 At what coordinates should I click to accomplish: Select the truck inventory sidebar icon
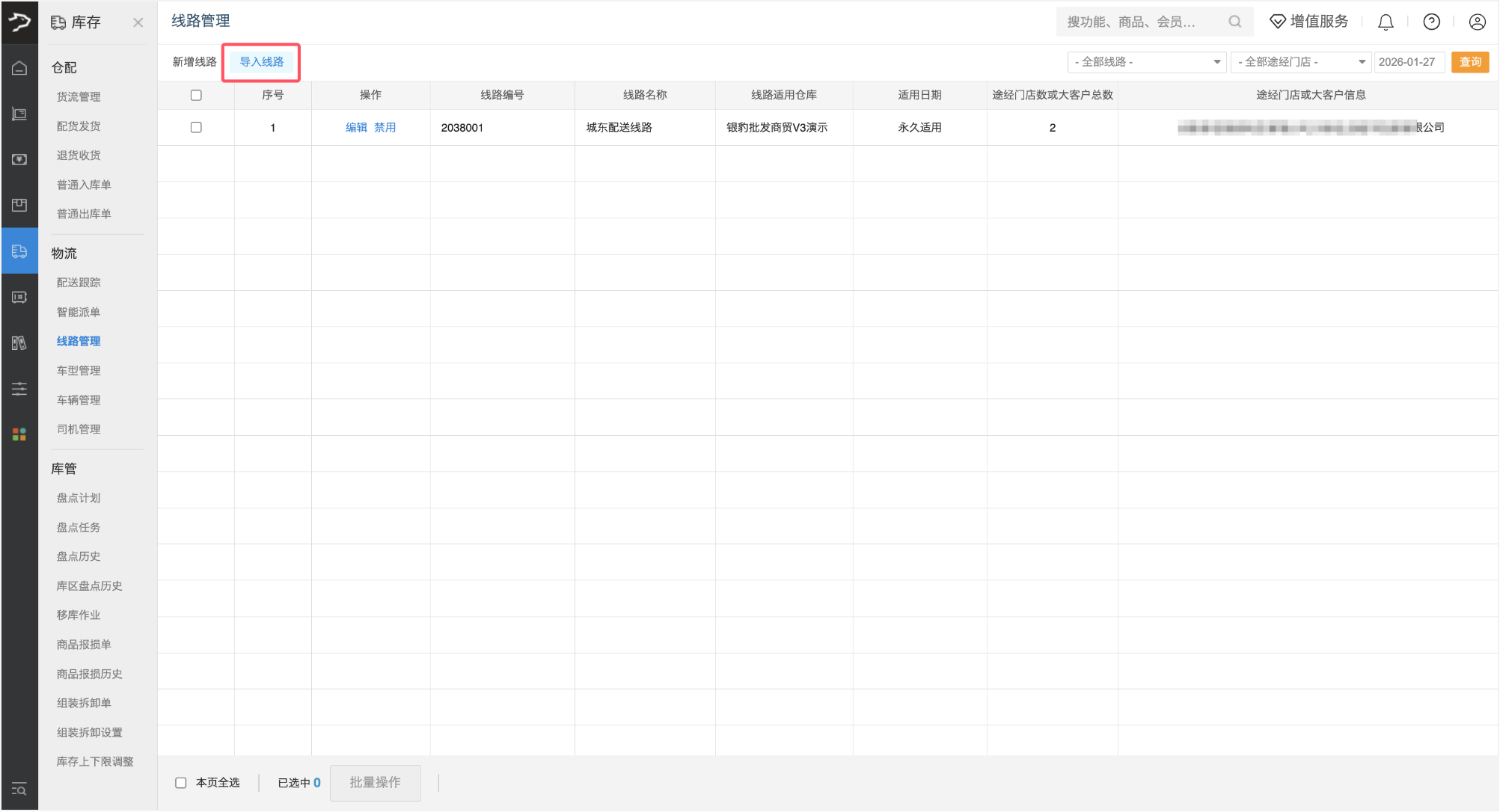point(19,251)
